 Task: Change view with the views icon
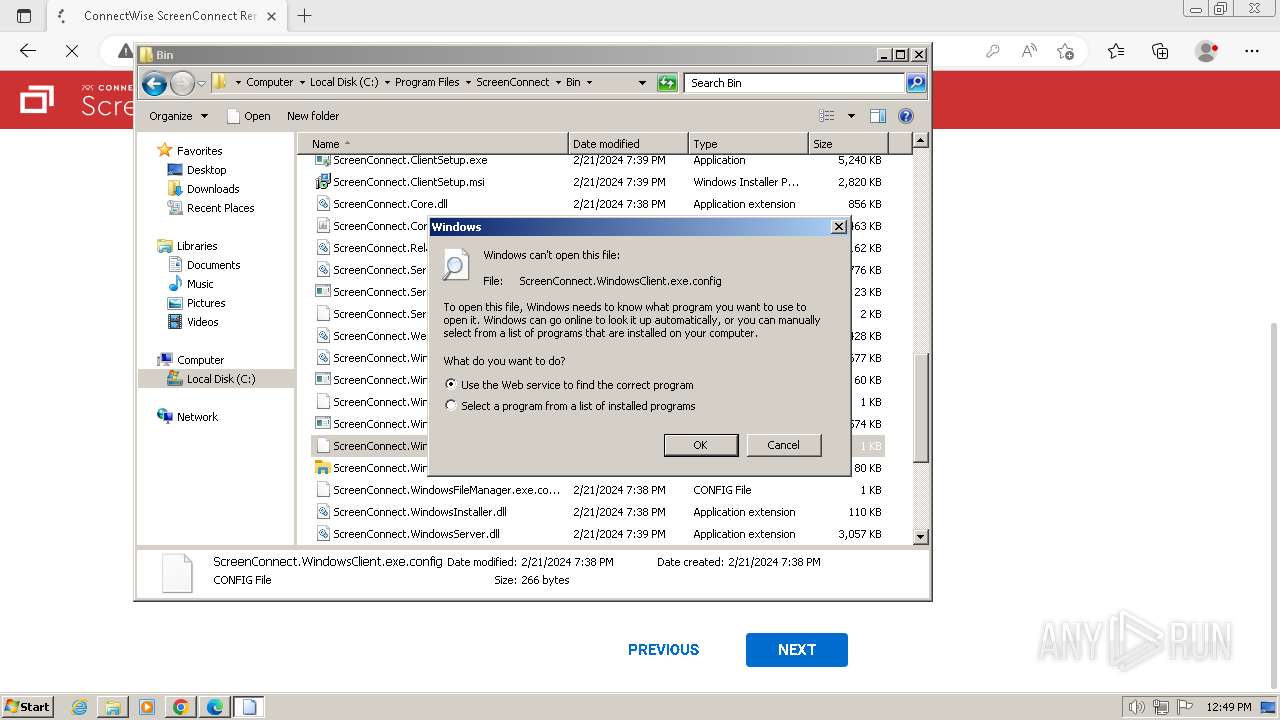[827, 116]
